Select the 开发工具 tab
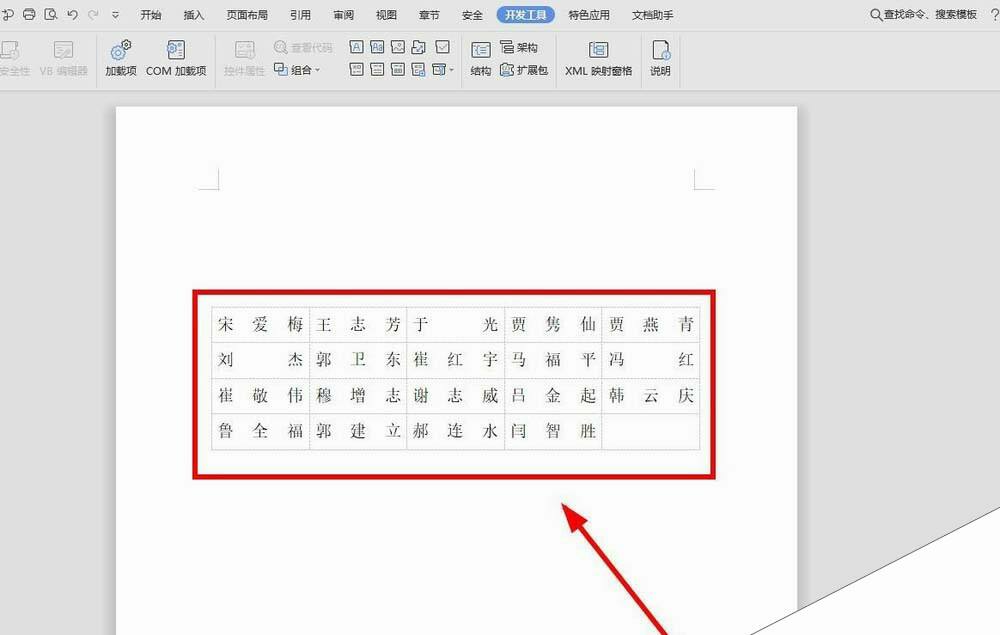 click(526, 15)
